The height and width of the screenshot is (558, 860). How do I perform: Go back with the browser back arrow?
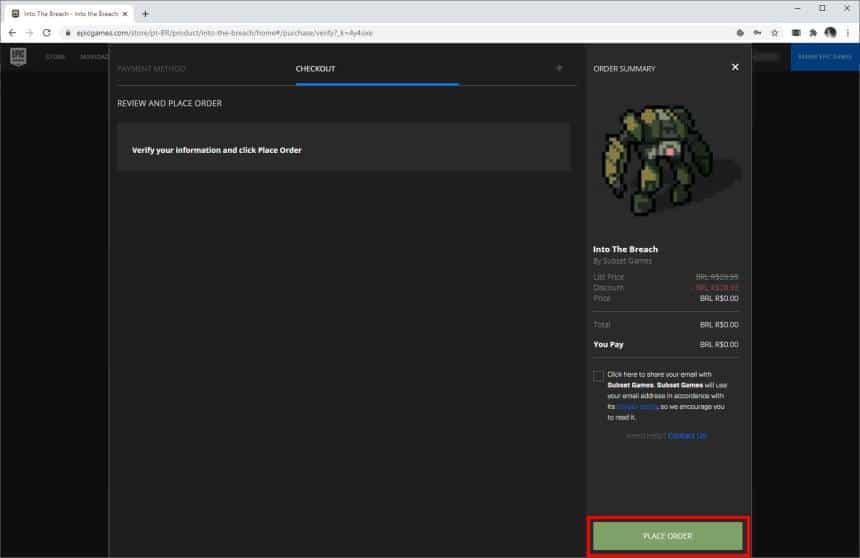click(x=12, y=33)
